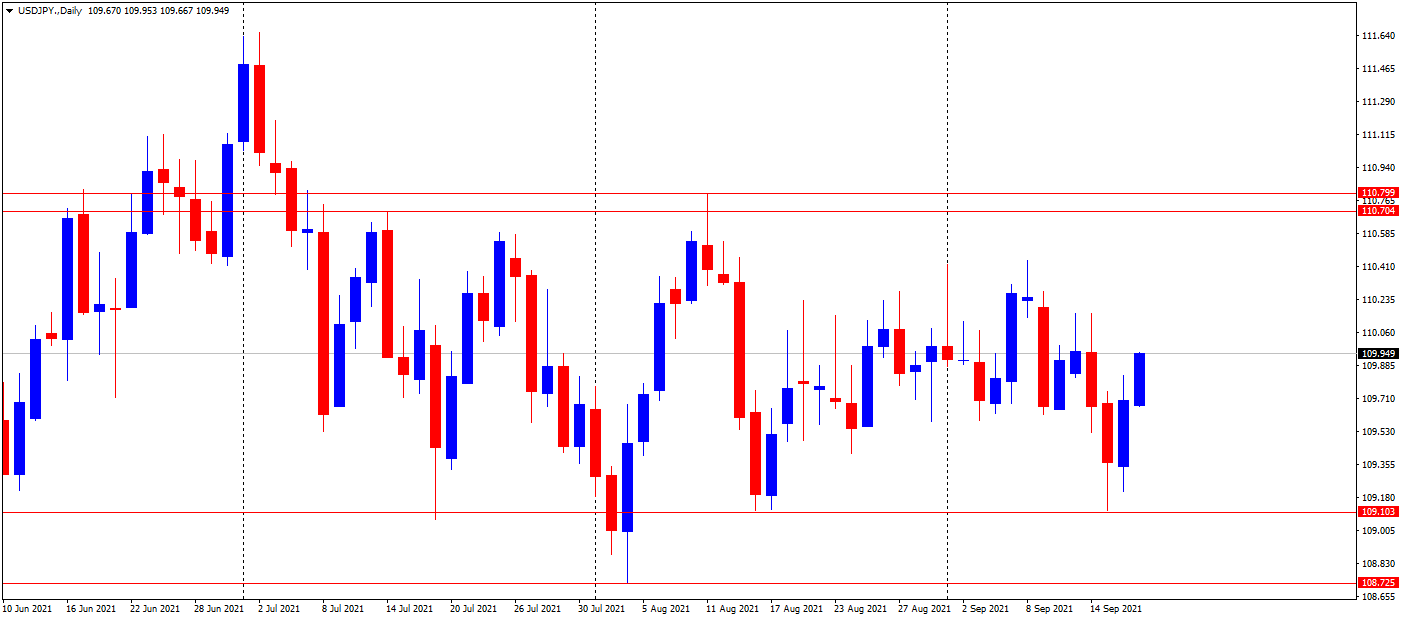Click the 14 Jul 2021 date label
The image size is (1402, 620).
[x=410, y=608]
